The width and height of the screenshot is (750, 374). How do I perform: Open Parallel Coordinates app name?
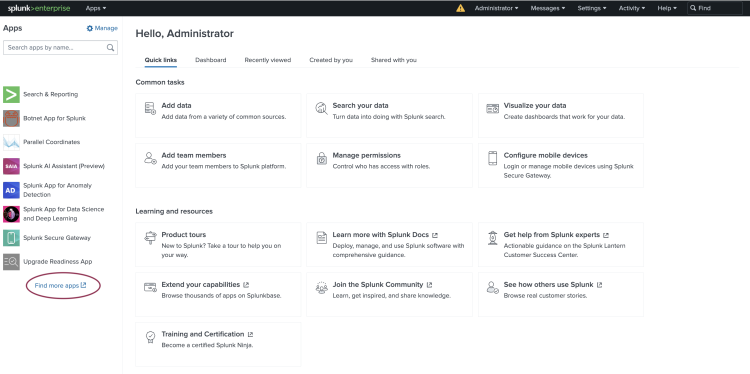pyautogui.click(x=52, y=142)
